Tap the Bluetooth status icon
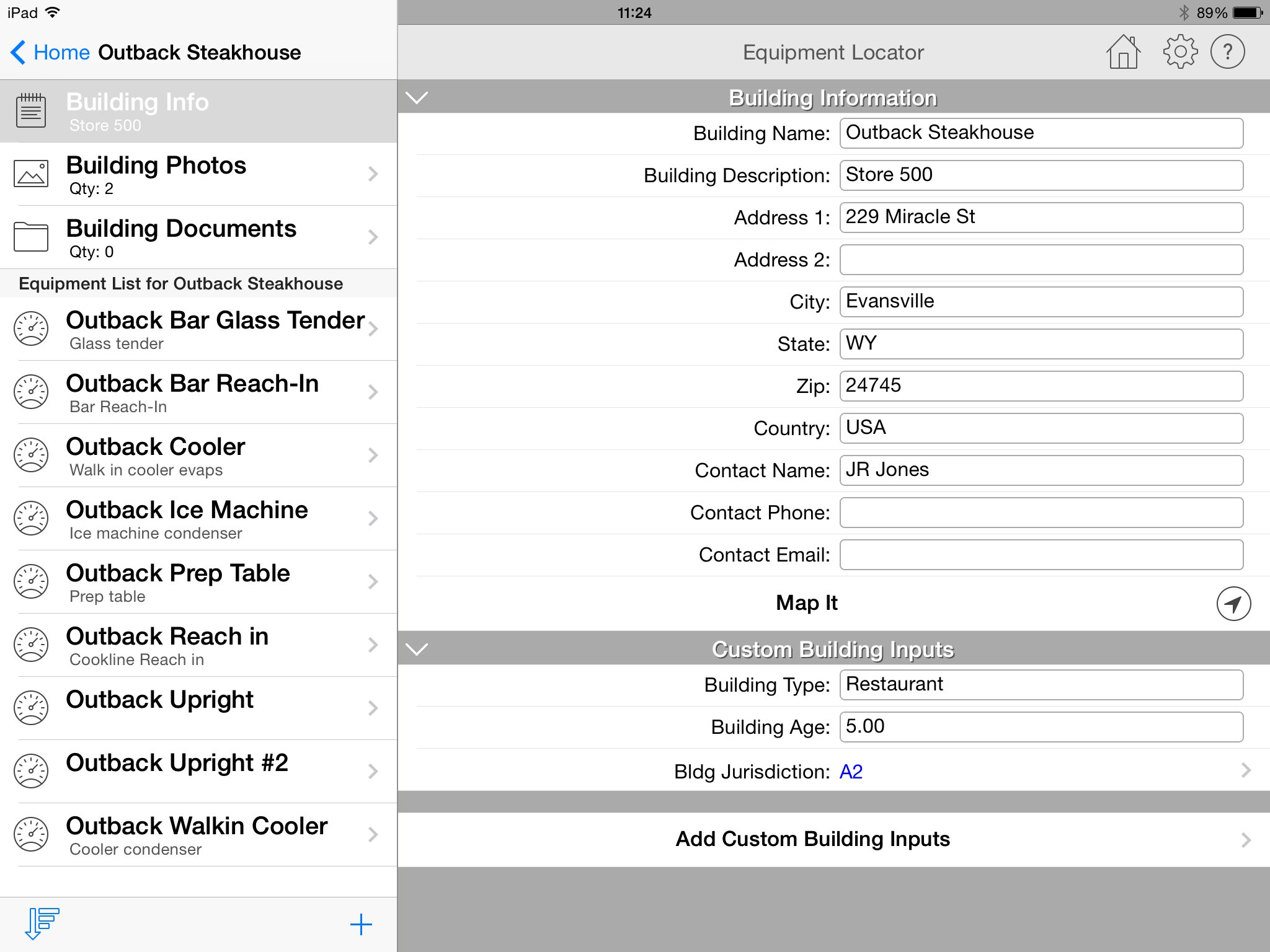Screen dimensions: 1270x952 click(1184, 12)
